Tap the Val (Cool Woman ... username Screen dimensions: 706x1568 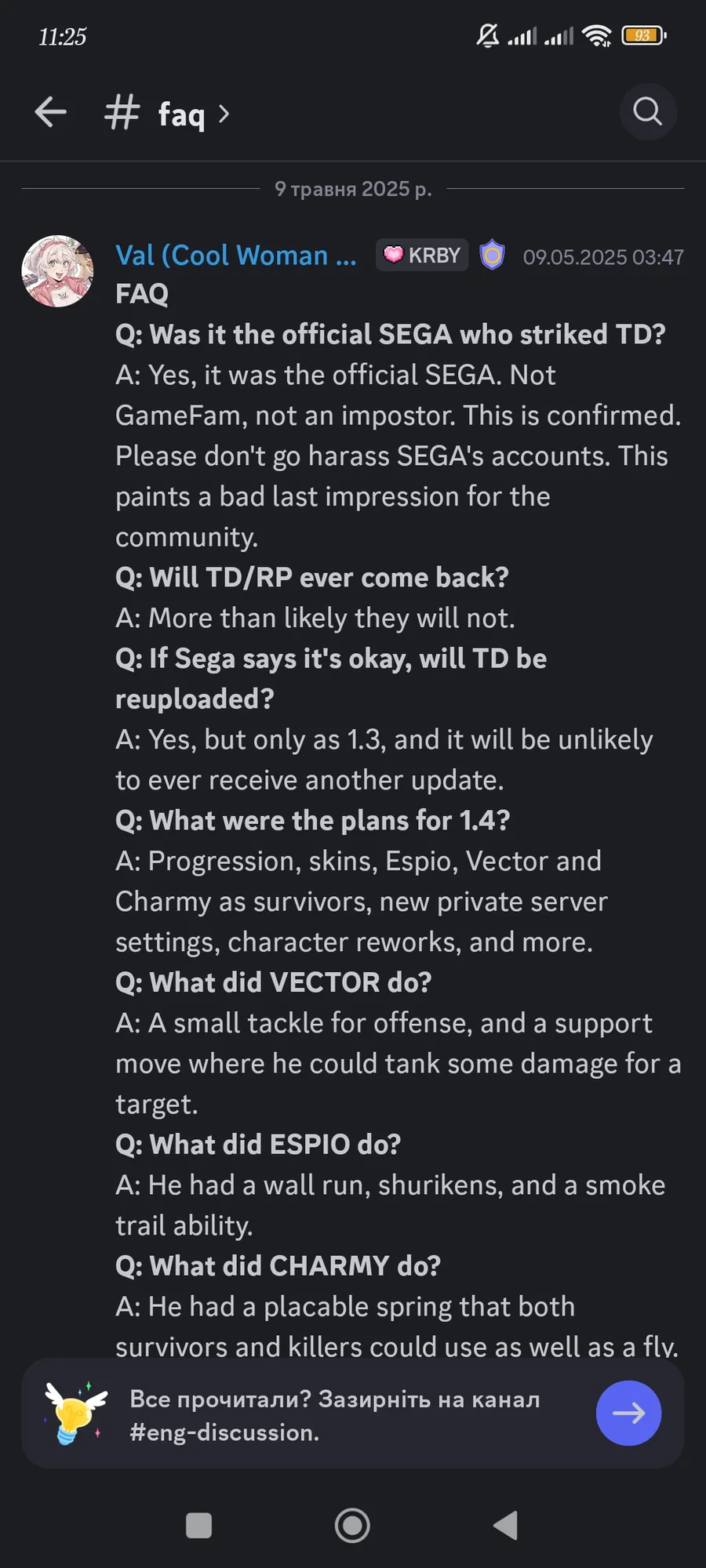236,256
